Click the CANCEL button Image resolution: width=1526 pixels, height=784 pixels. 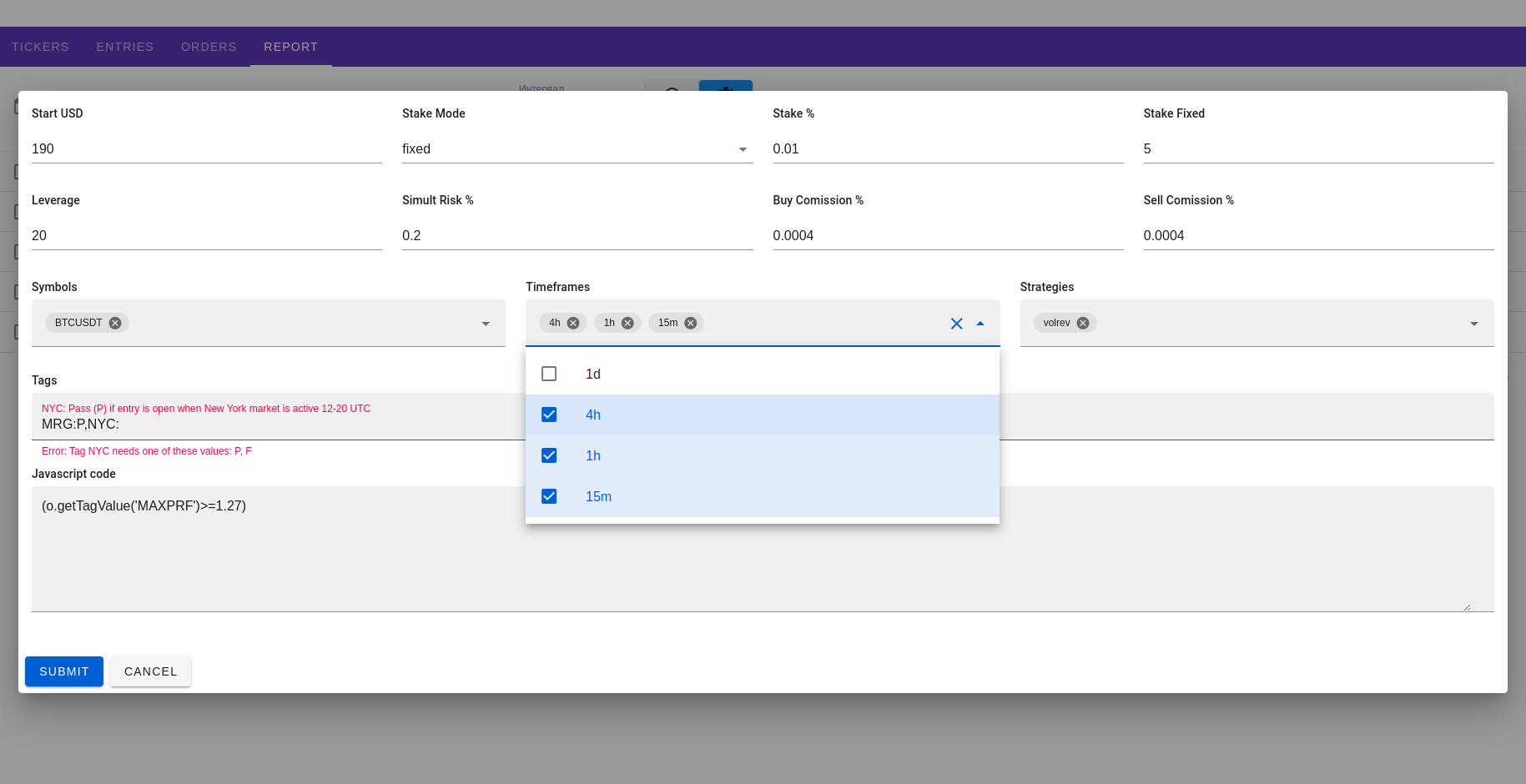[x=150, y=671]
